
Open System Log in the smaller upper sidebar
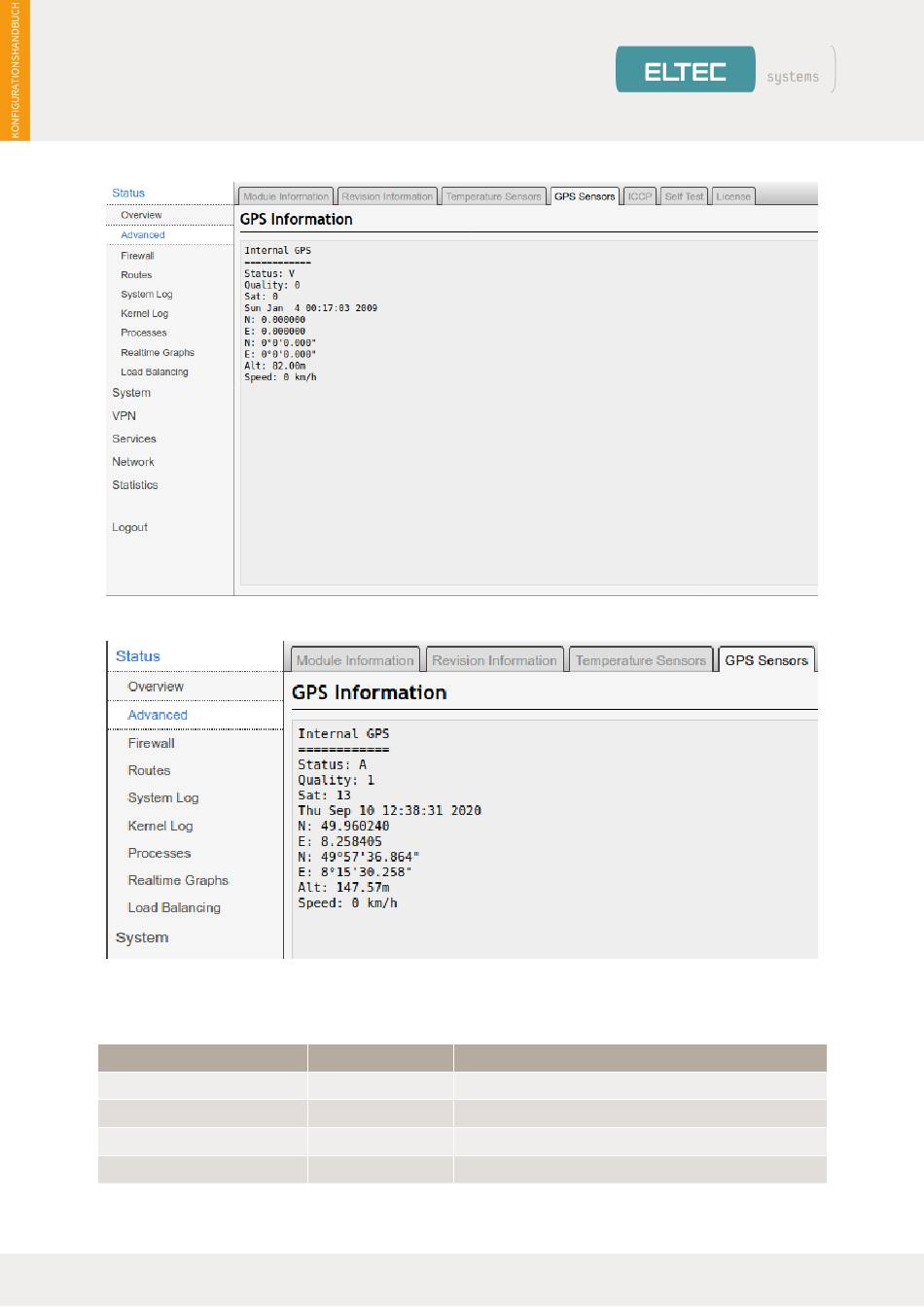coord(146,295)
